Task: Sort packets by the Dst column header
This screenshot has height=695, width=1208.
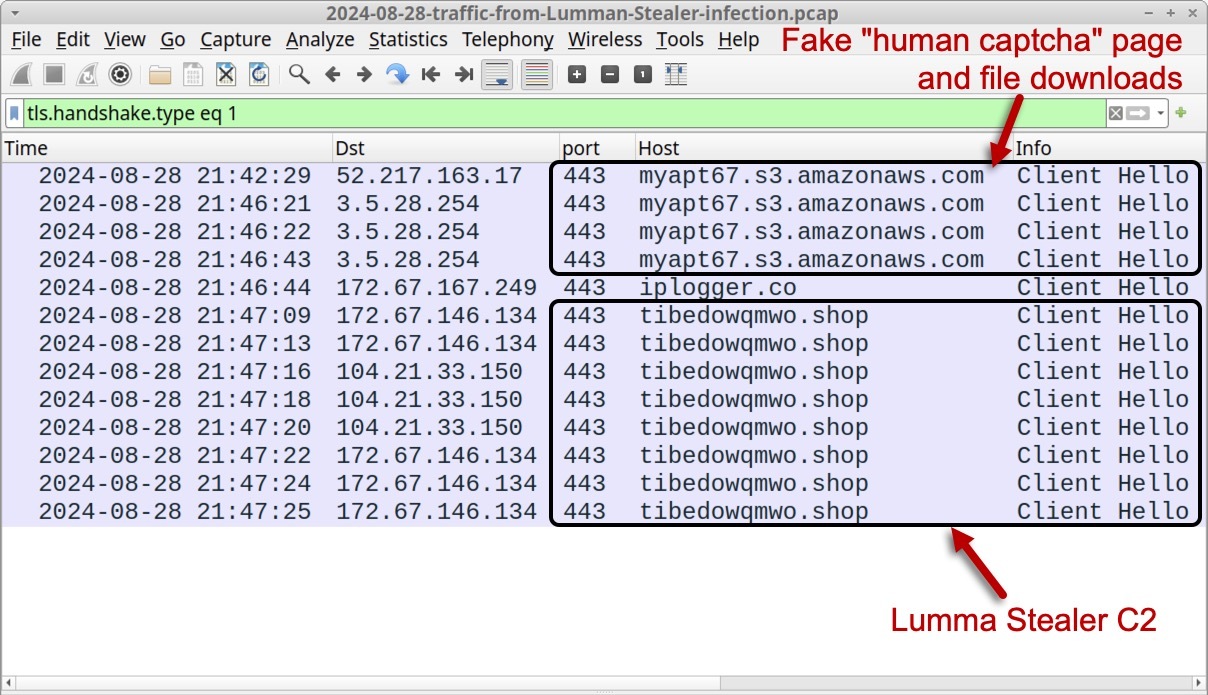Action: point(446,148)
